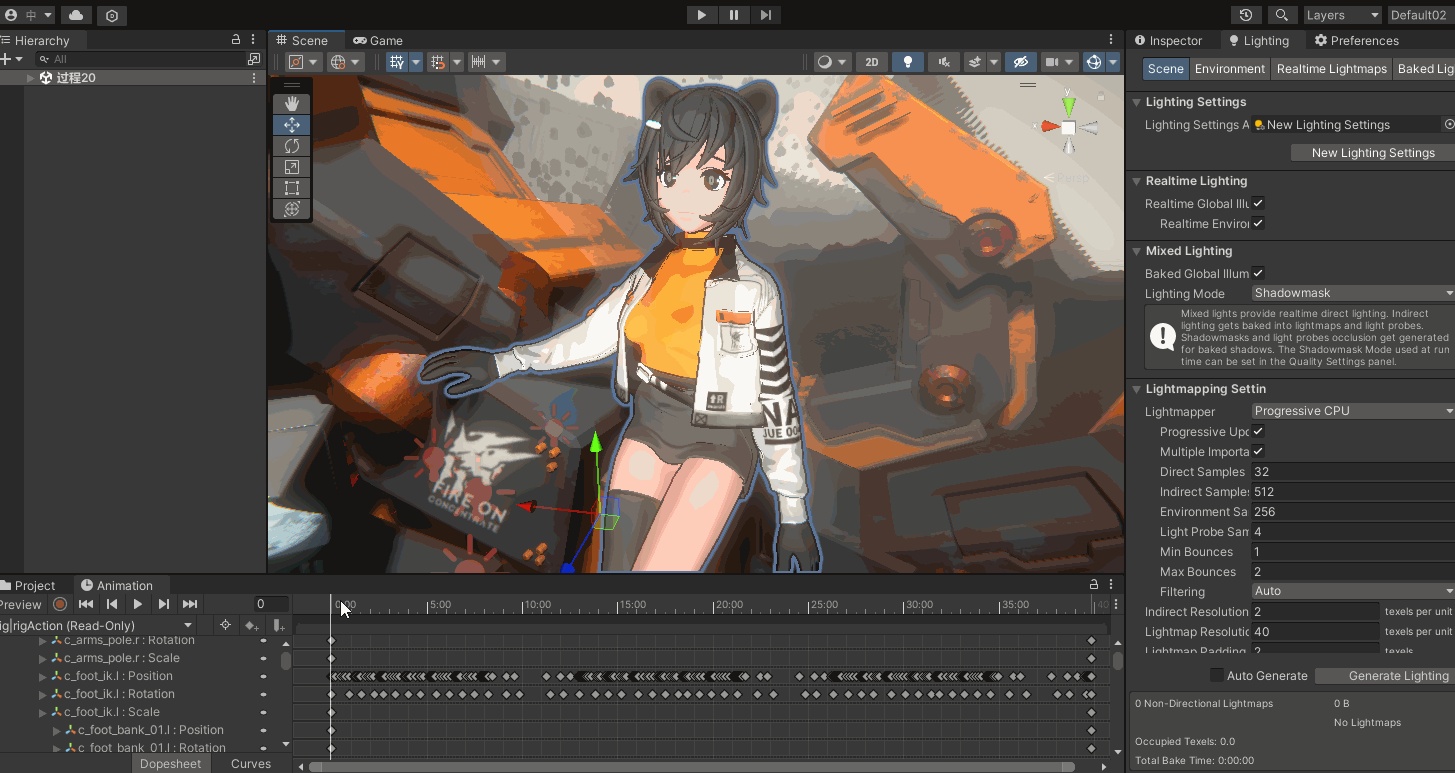This screenshot has height=773, width=1455.
Task: Open the Unity services settings icon
Action: tap(112, 15)
